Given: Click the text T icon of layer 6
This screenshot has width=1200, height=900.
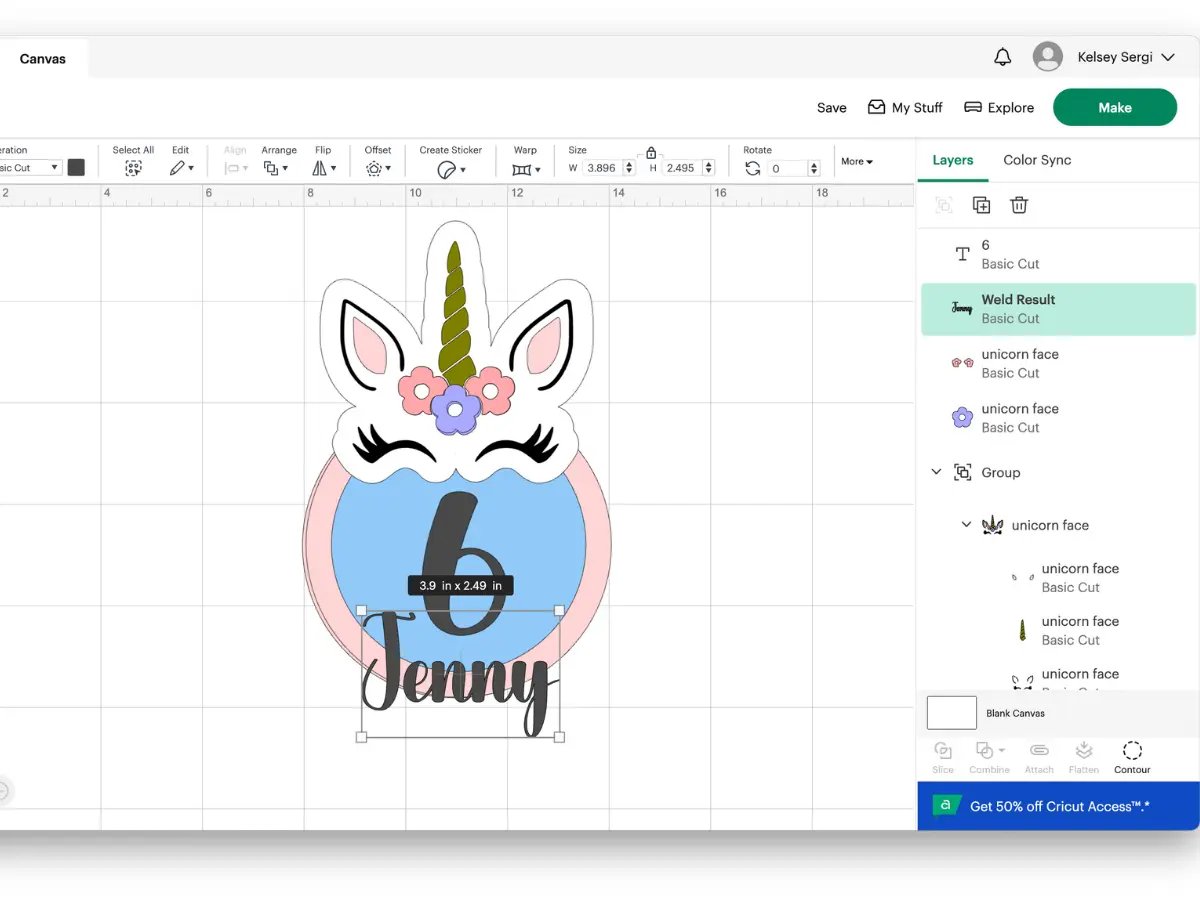Looking at the screenshot, I should [962, 254].
